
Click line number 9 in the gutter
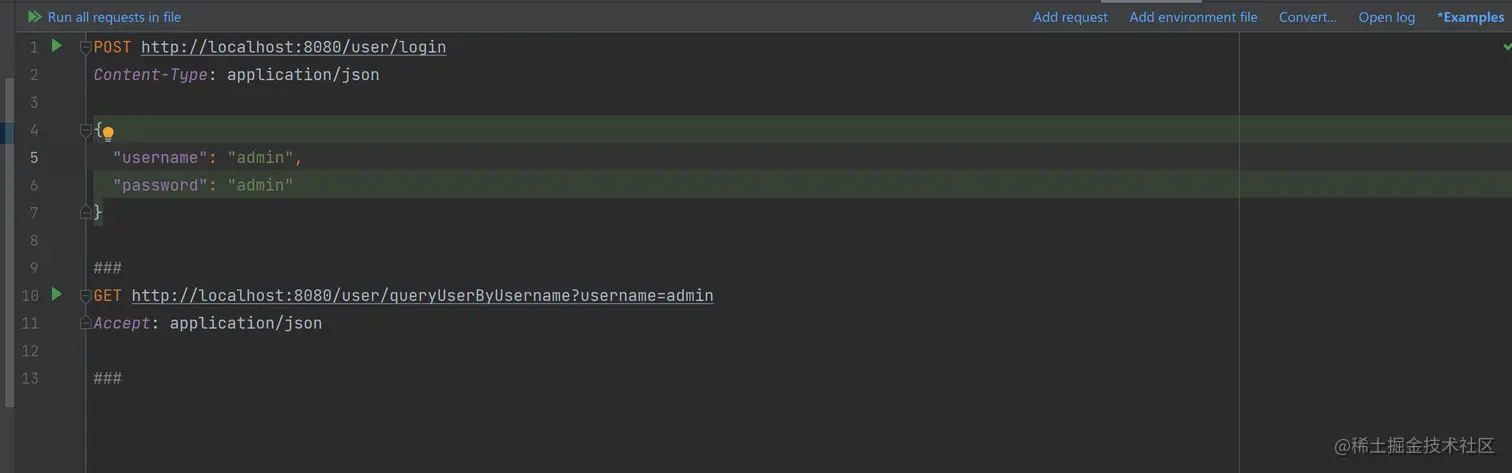(x=34, y=268)
